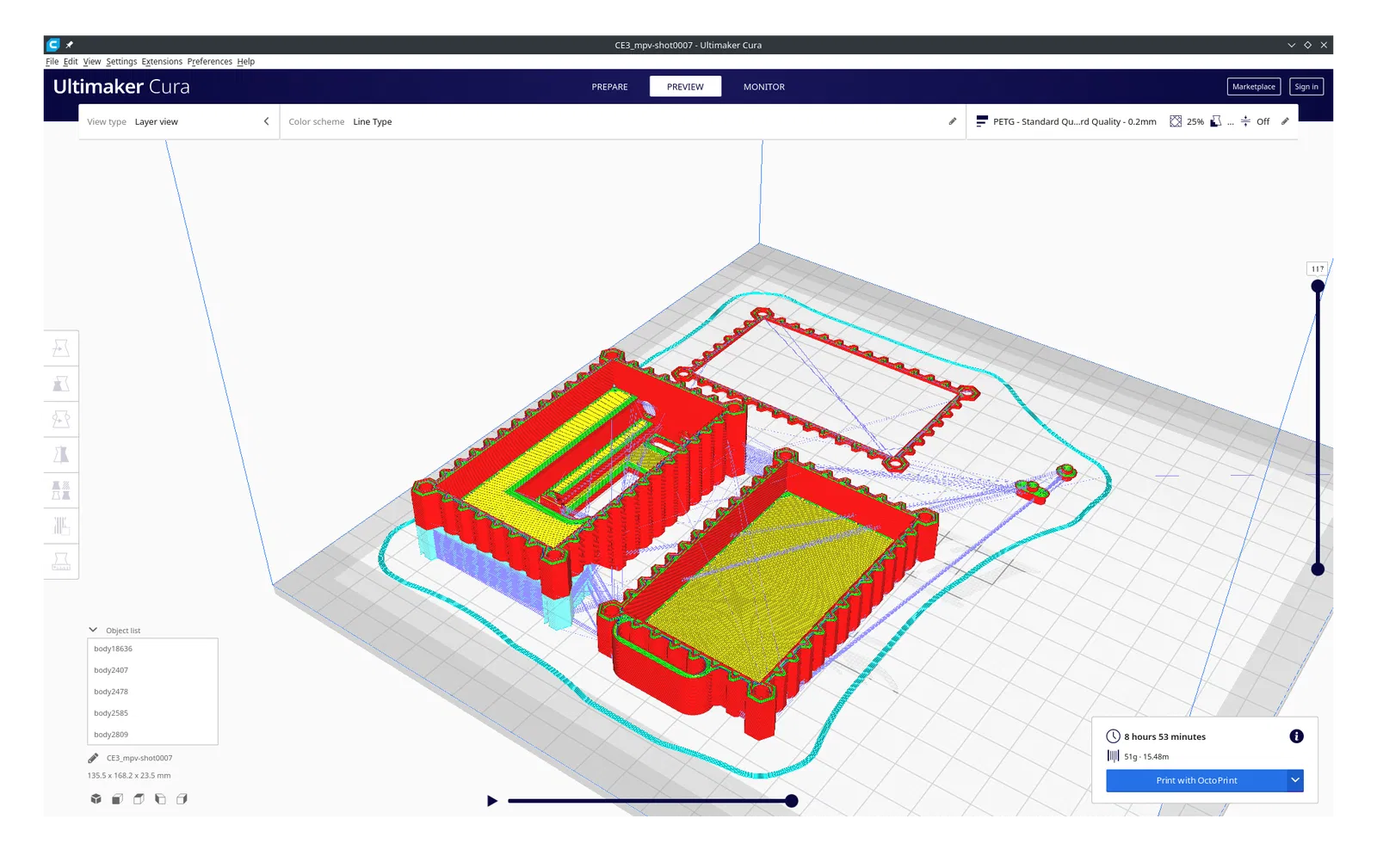Select the Rotate tool in the left toolbar
The width and height of the screenshot is (1377, 868).
pos(61,419)
